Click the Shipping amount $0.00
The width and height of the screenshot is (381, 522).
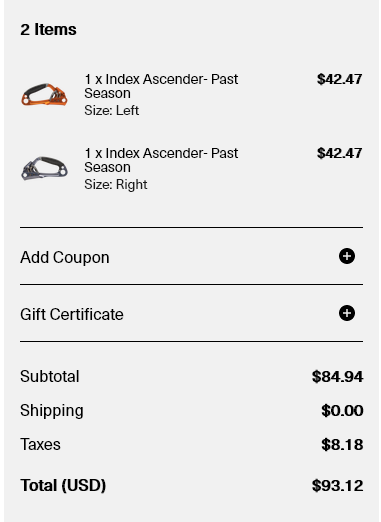(342, 411)
